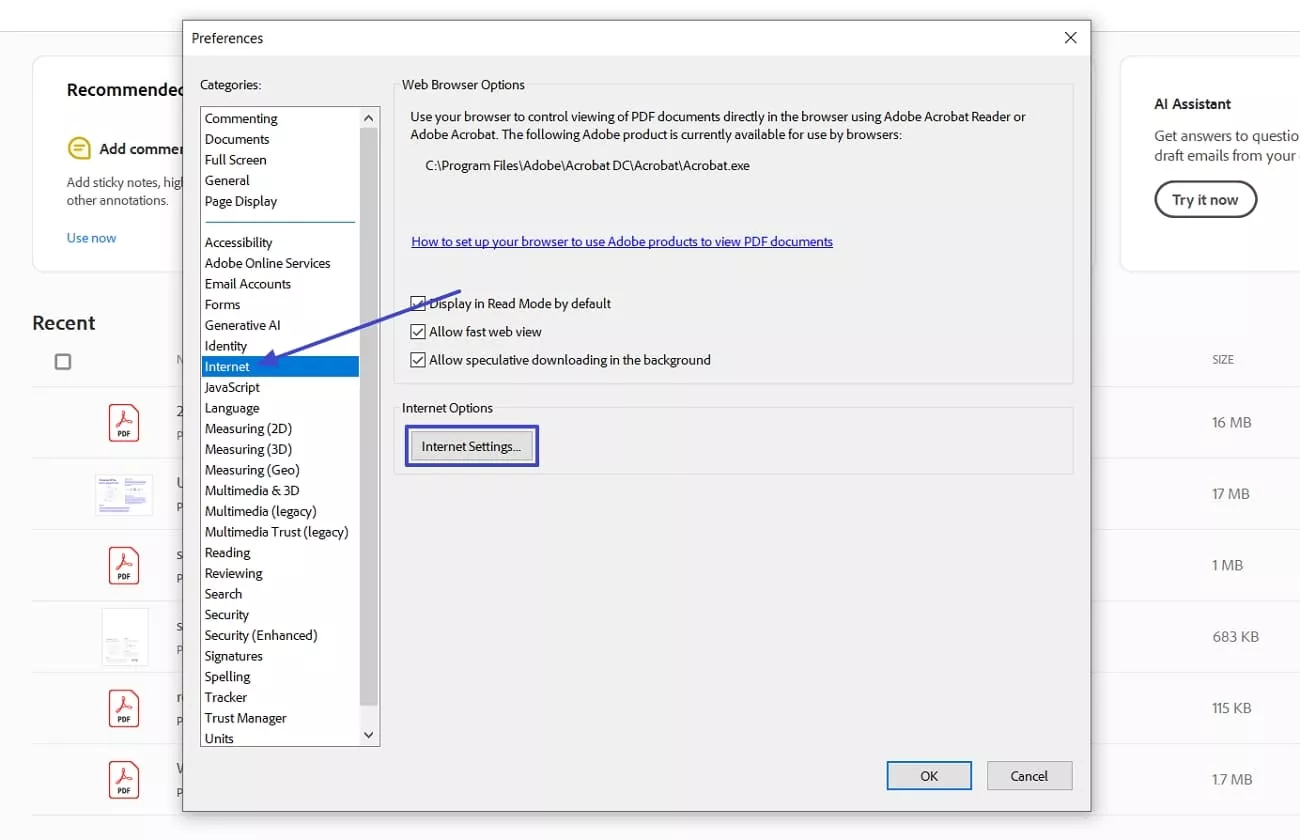Click Try it now in the AI Assistant panel
The height and width of the screenshot is (840, 1300).
click(1205, 199)
